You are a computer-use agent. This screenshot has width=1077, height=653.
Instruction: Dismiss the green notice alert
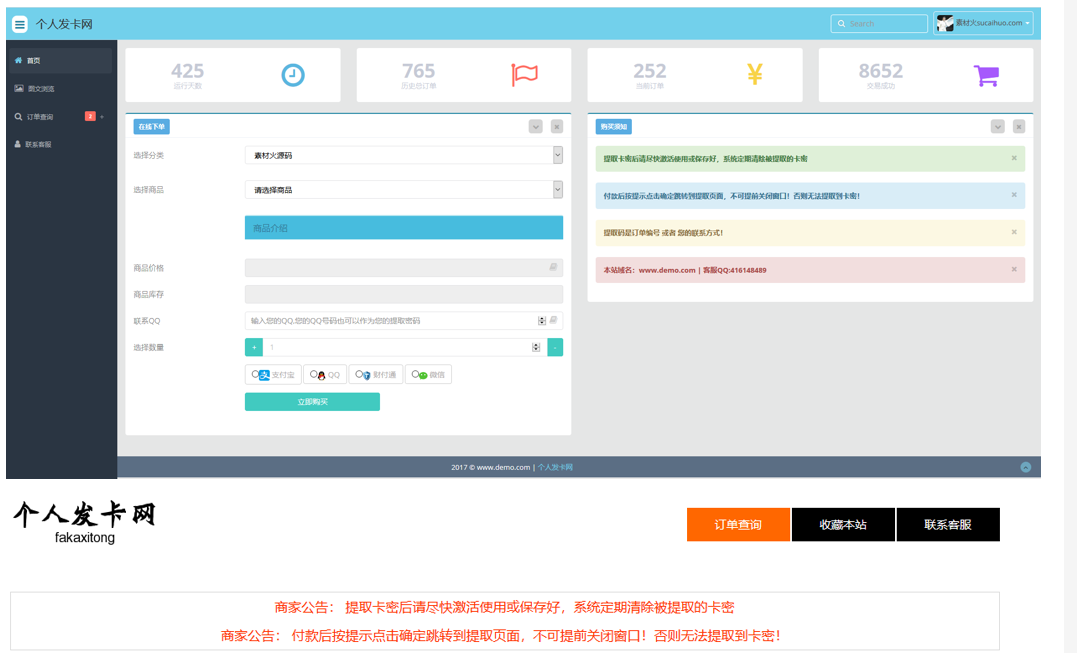click(x=1014, y=158)
